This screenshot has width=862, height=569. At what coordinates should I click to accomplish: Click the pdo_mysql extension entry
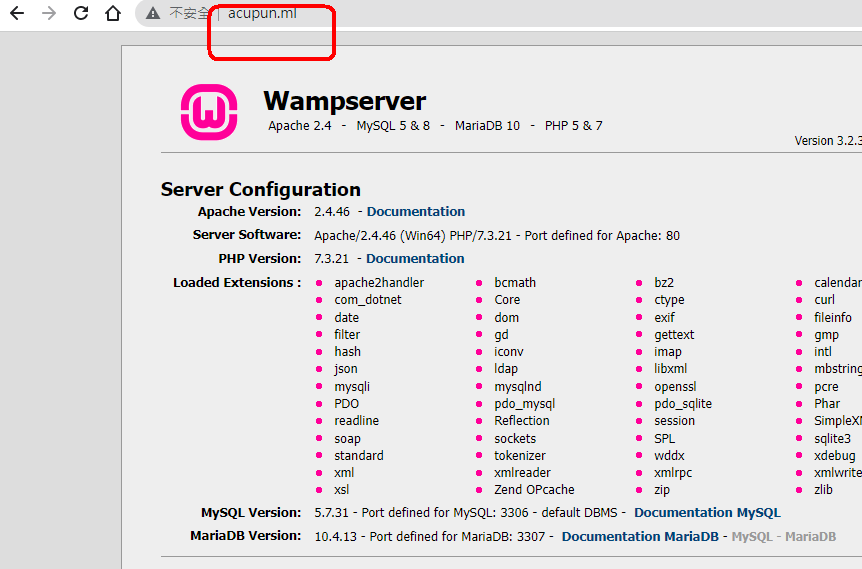(524, 404)
